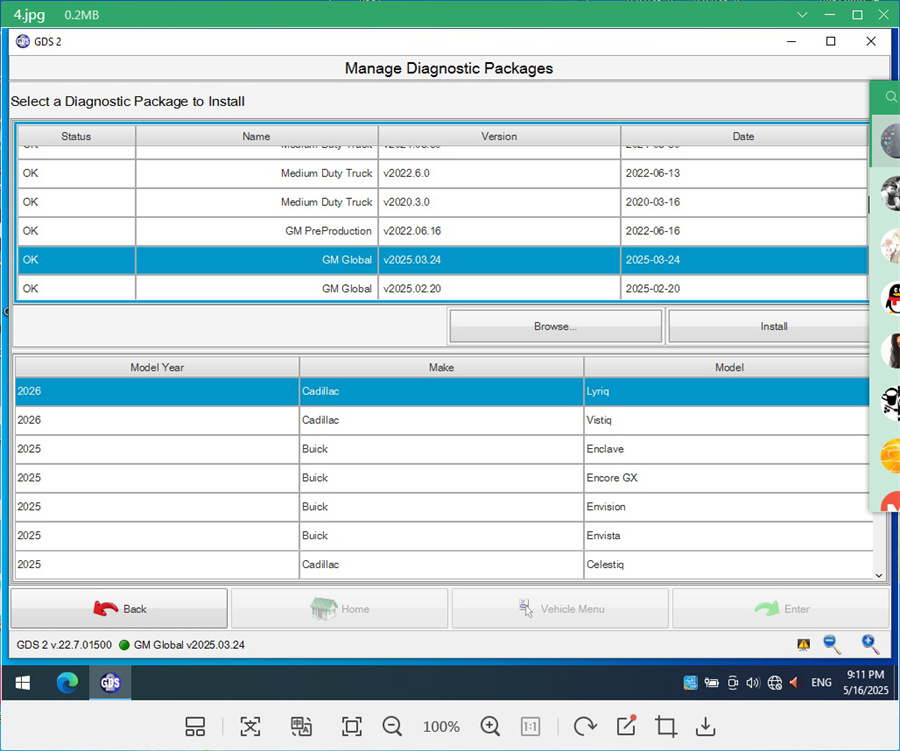Open the taskbar clock showing 9:11 PM
This screenshot has height=751, width=900.
[866, 683]
